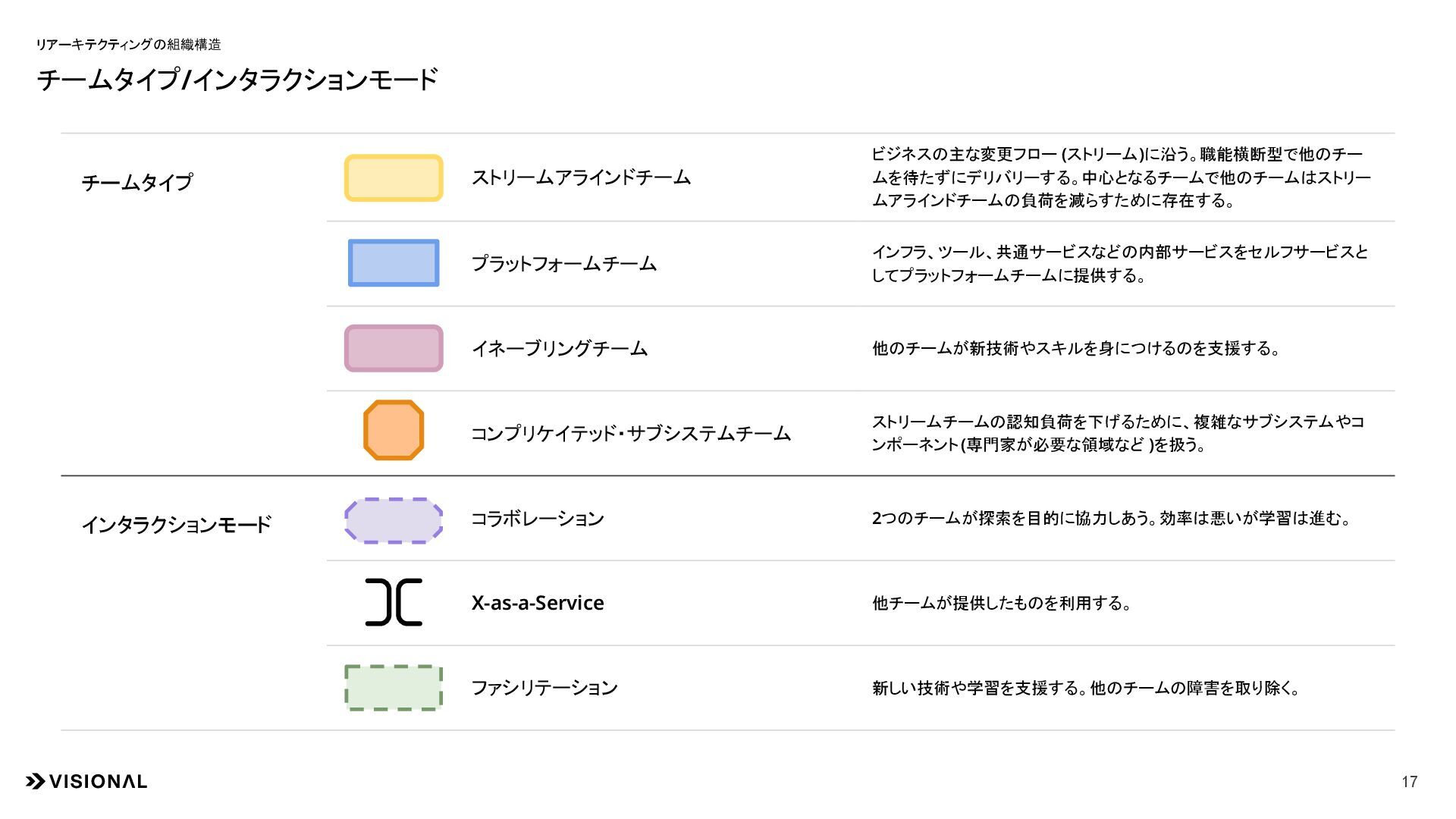Select the blue platform team rectangle icon

(394, 263)
